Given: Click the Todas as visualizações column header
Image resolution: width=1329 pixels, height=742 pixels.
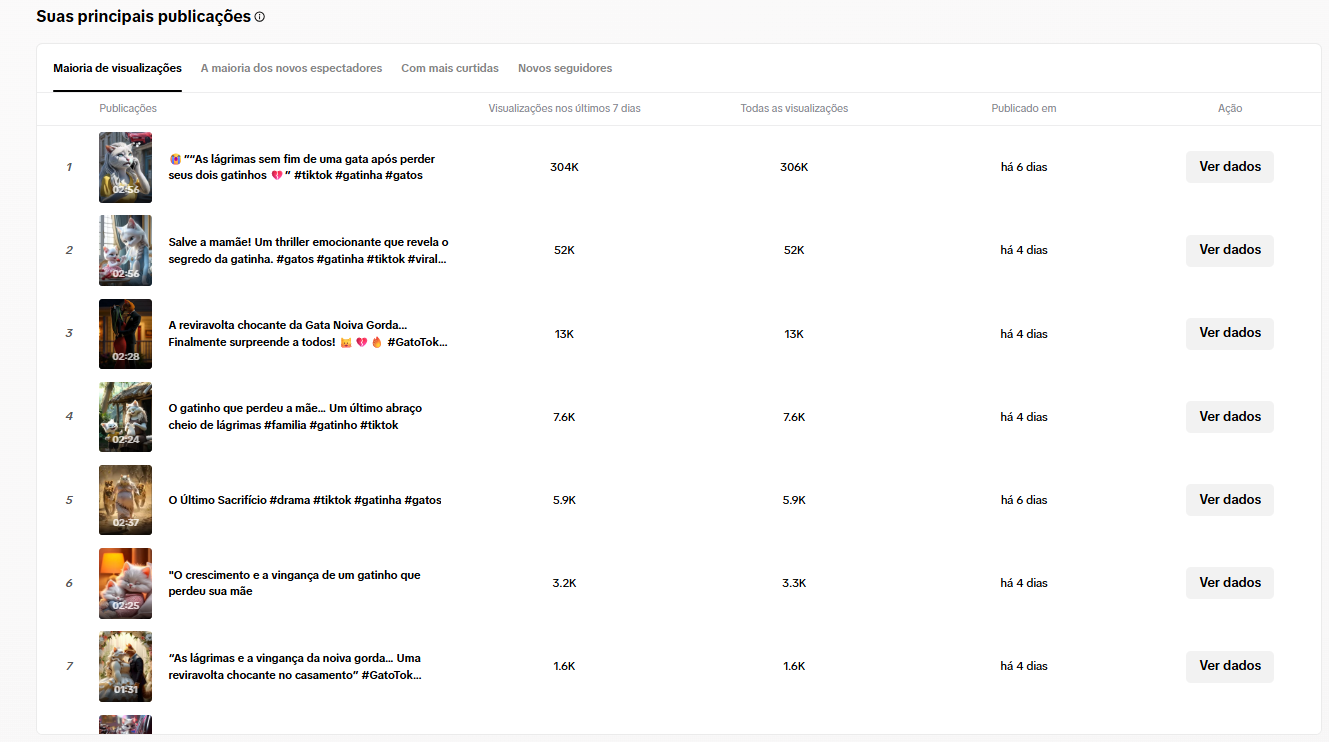Looking at the screenshot, I should click(794, 108).
